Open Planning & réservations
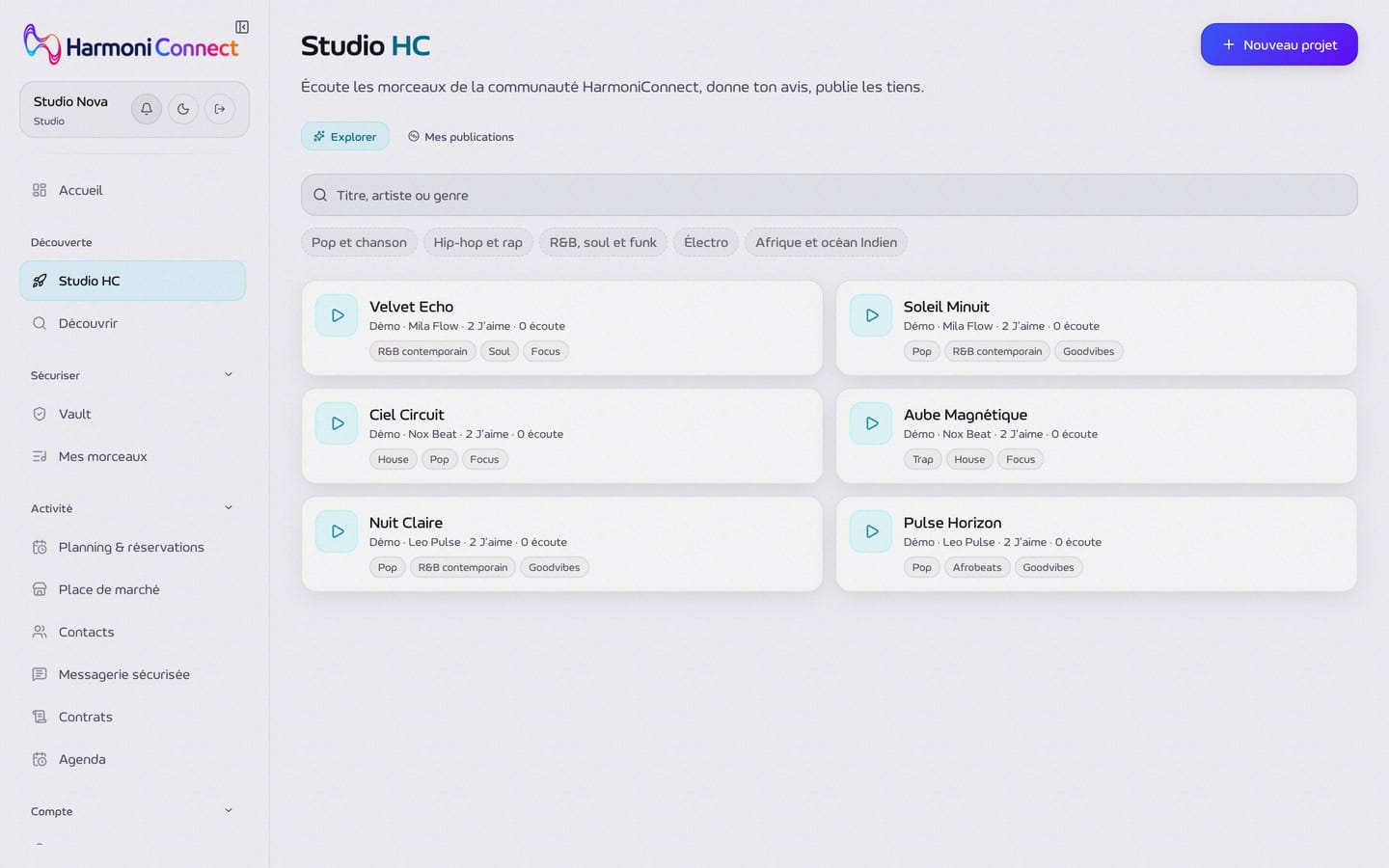The height and width of the screenshot is (868, 1389). pos(132,547)
